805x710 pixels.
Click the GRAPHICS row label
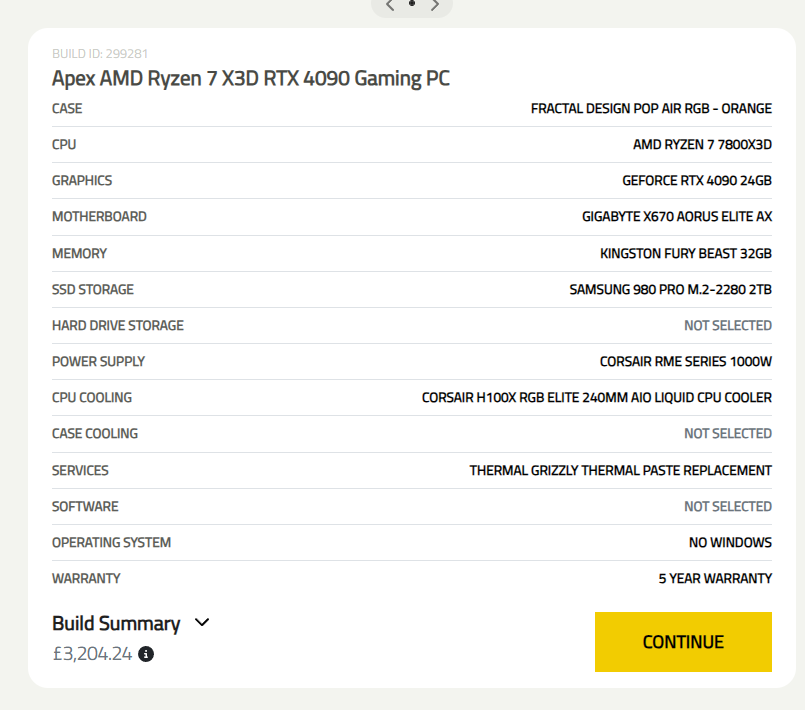point(82,180)
